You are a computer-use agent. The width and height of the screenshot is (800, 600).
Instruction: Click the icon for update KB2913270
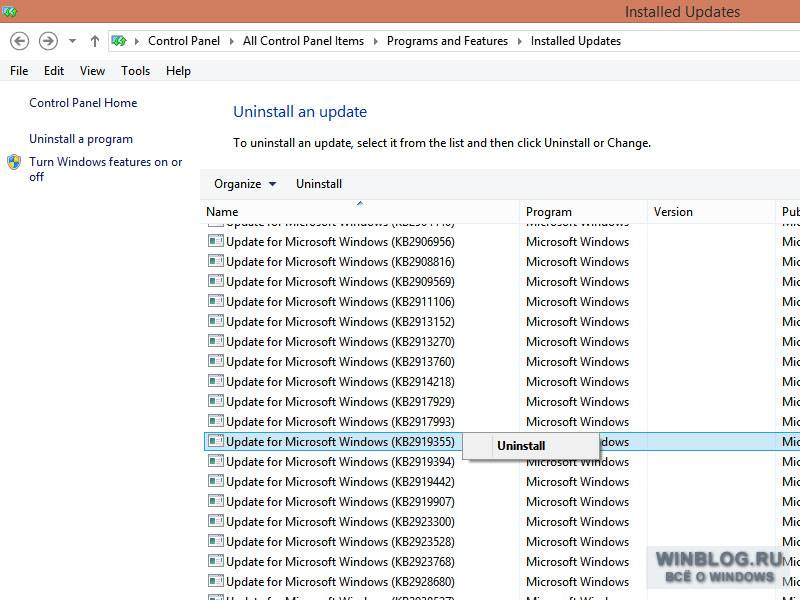(216, 341)
